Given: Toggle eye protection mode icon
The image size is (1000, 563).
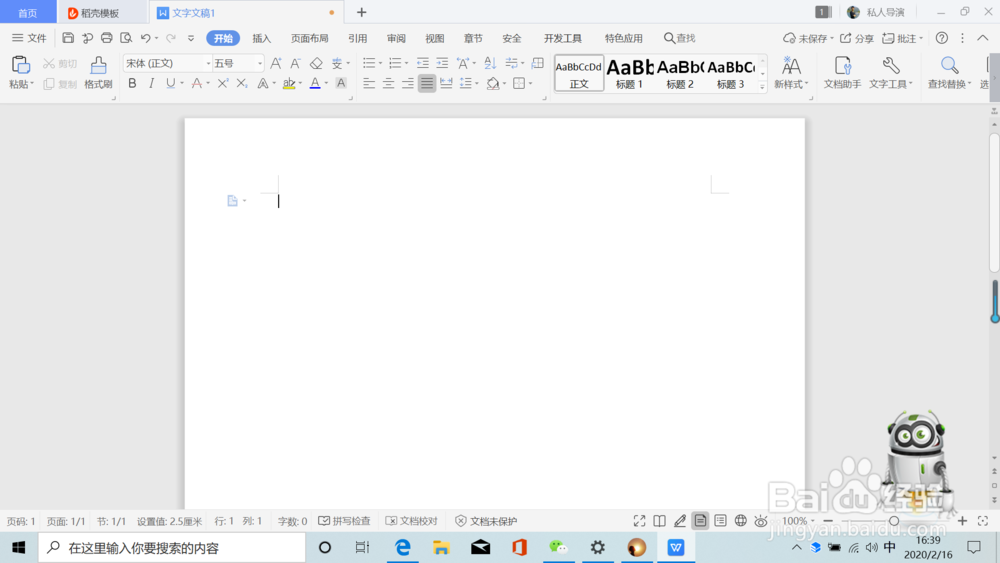Looking at the screenshot, I should 761,521.
